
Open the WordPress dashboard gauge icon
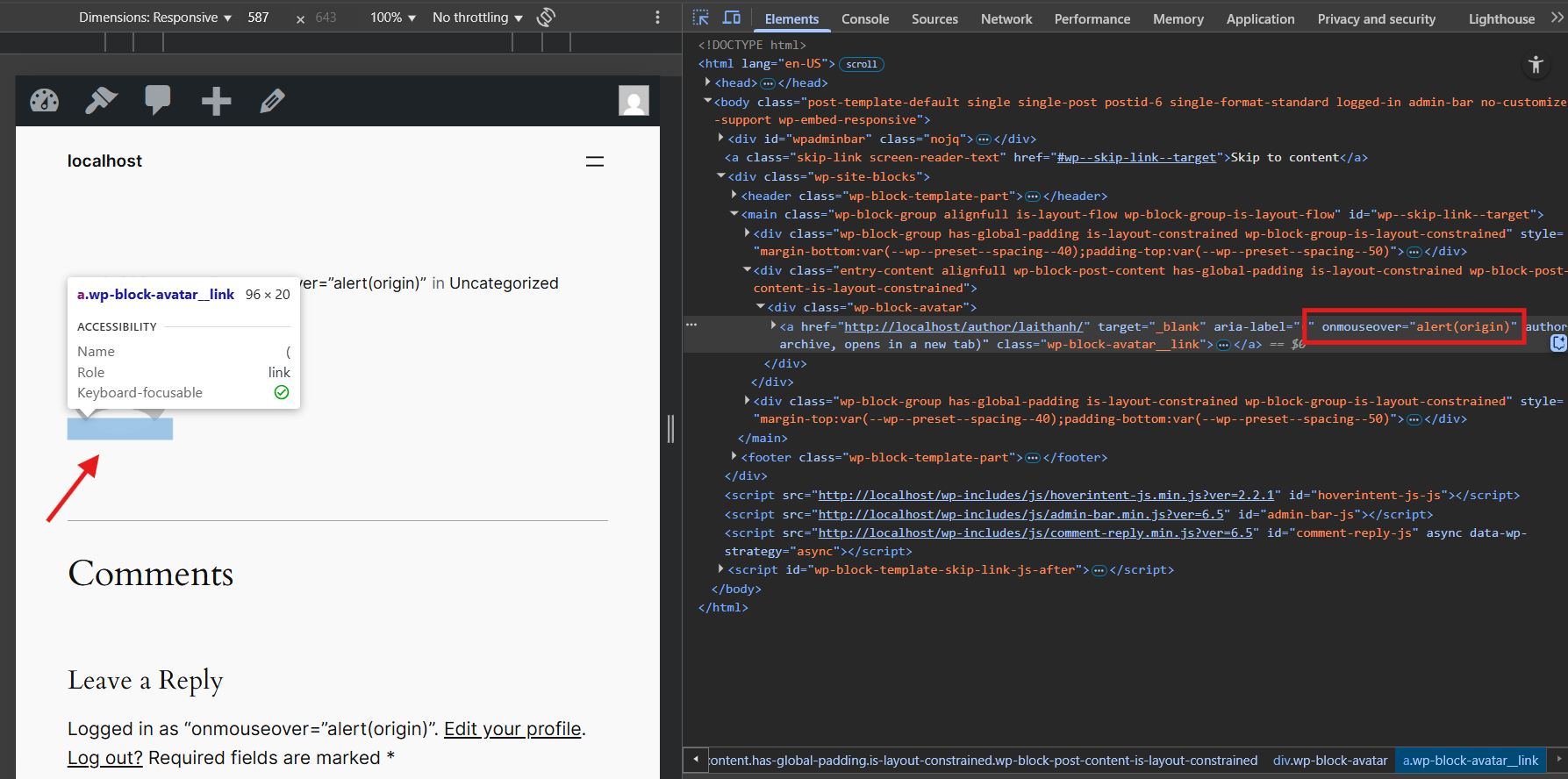pyautogui.click(x=45, y=101)
